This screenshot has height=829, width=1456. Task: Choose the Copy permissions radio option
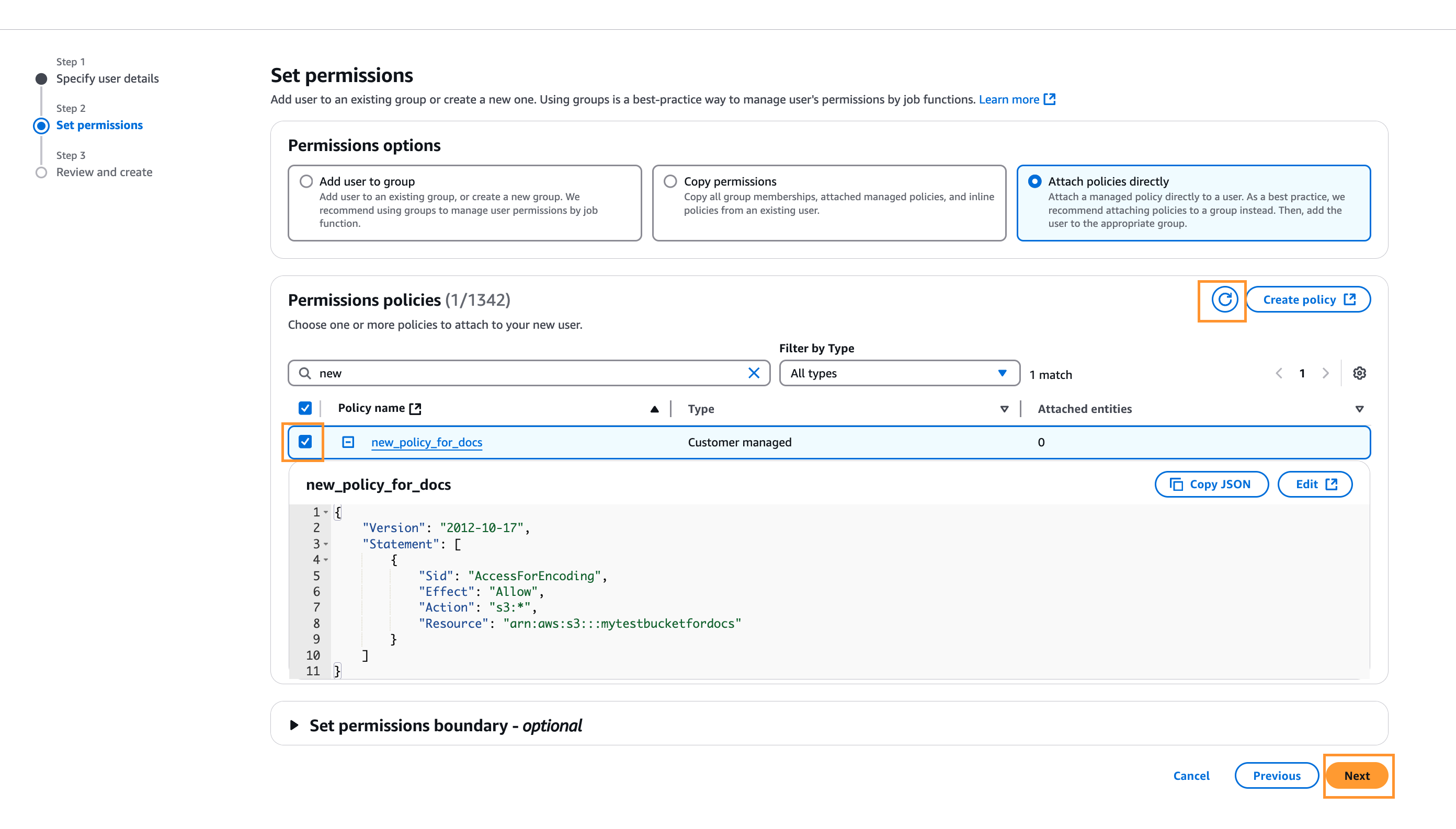click(x=670, y=181)
